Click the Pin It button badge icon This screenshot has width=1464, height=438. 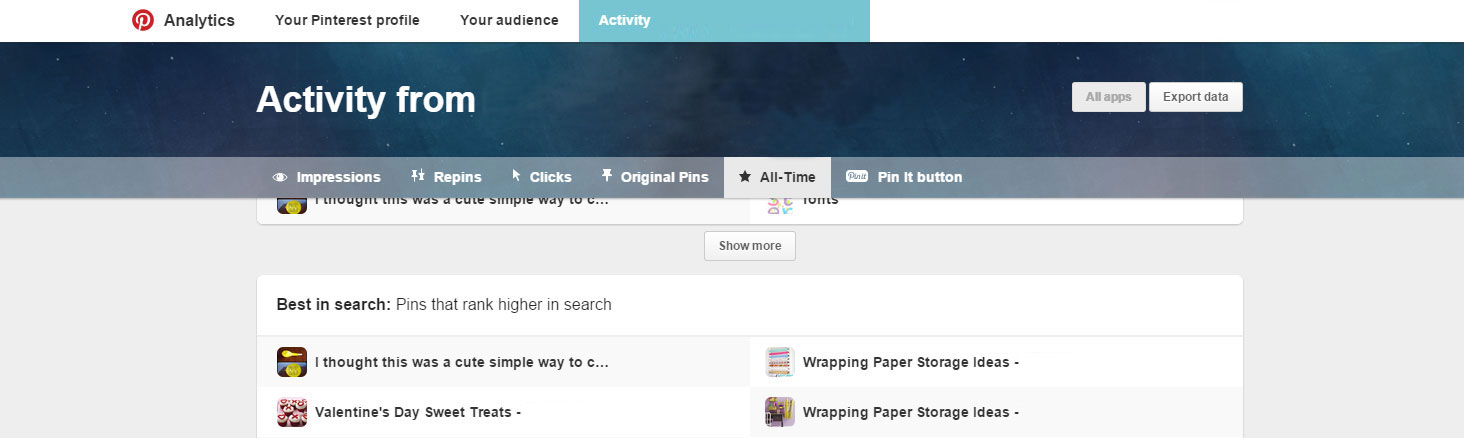857,177
